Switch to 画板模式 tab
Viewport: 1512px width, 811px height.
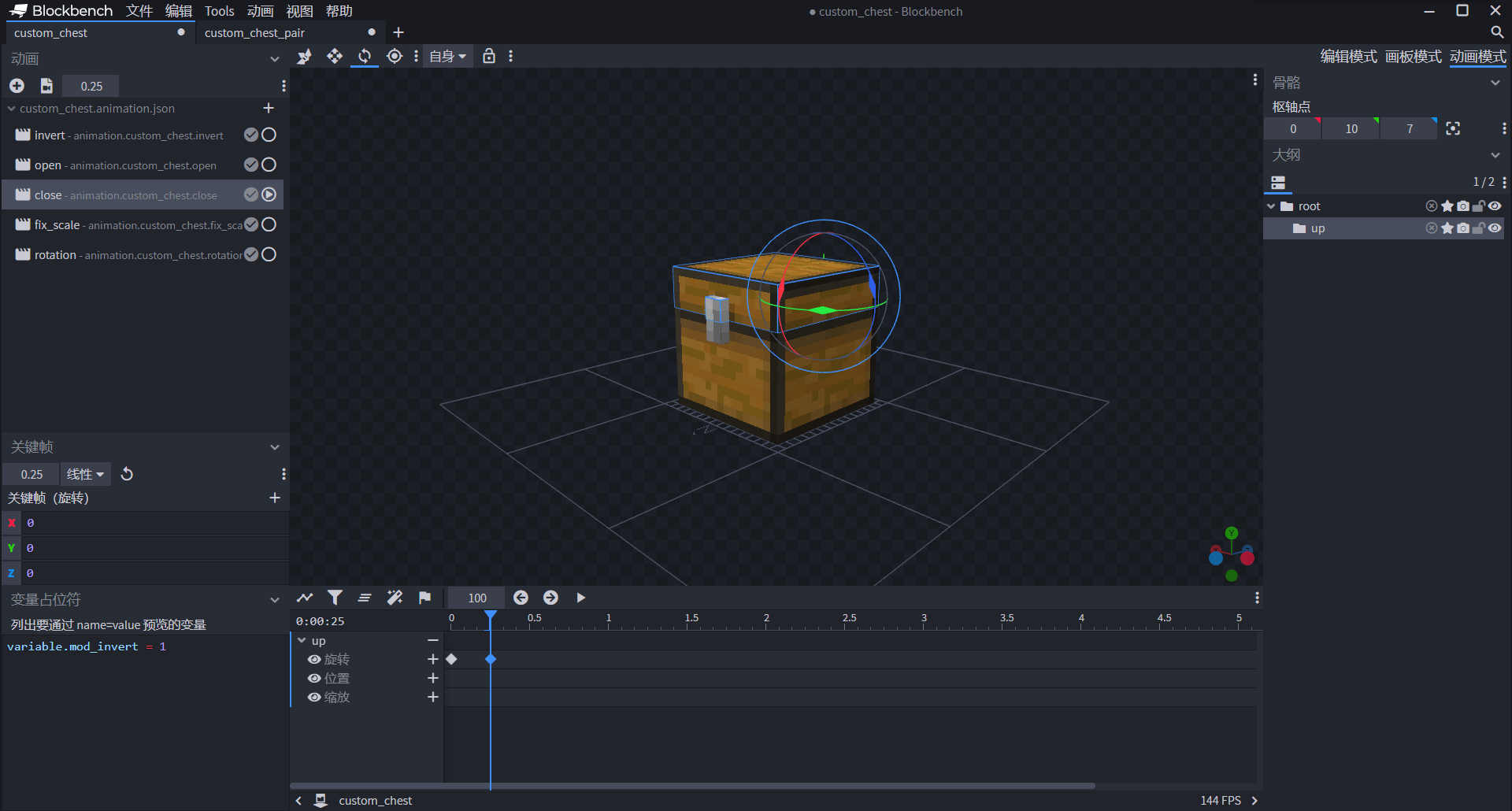tap(1413, 57)
